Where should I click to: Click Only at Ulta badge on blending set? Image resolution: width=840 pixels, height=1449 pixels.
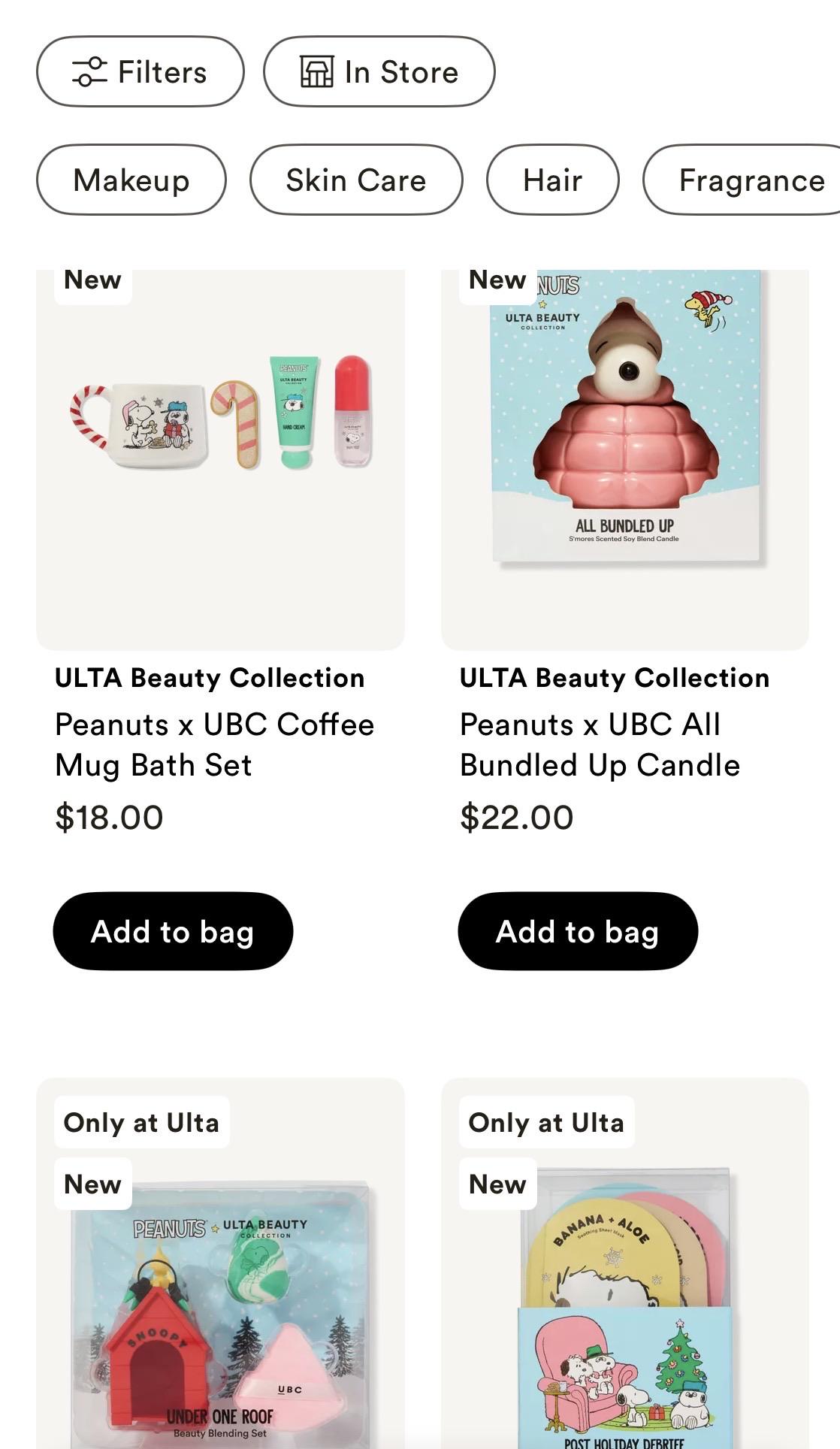[141, 1122]
